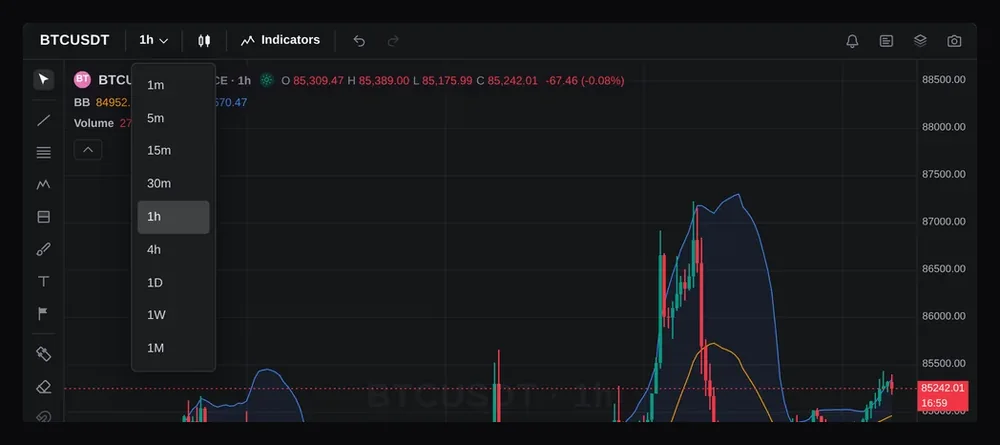Viewport: 1000px width, 445px height.
Task: Choose the 1m interval
Action: 173,85
